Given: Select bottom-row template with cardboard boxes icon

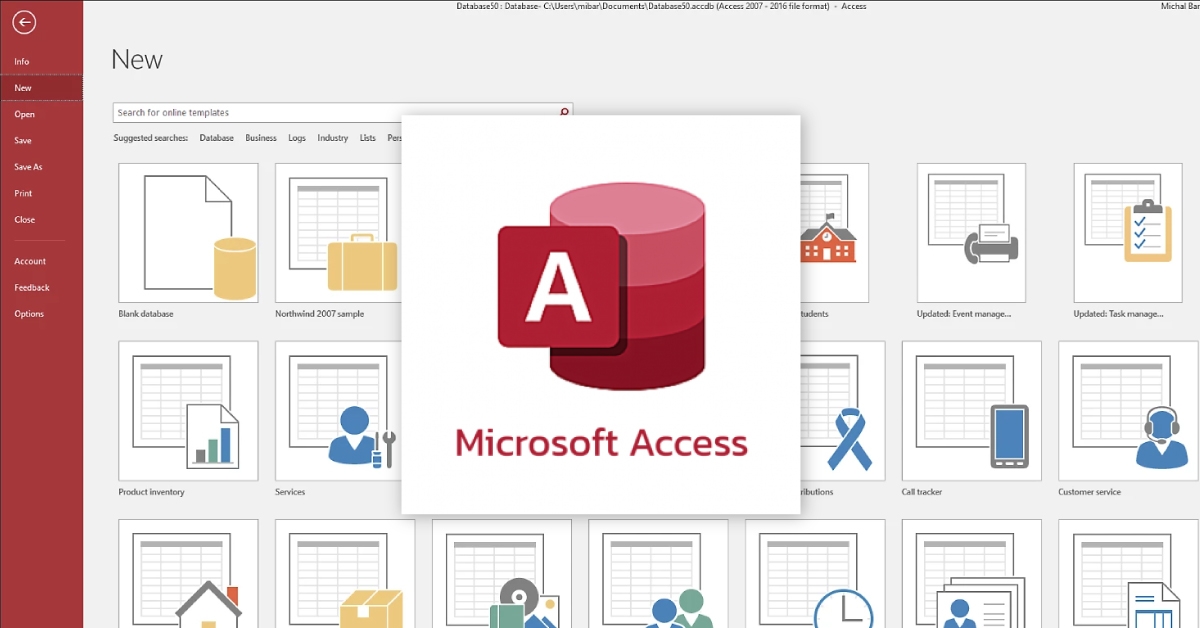Looking at the screenshot, I should [345, 573].
